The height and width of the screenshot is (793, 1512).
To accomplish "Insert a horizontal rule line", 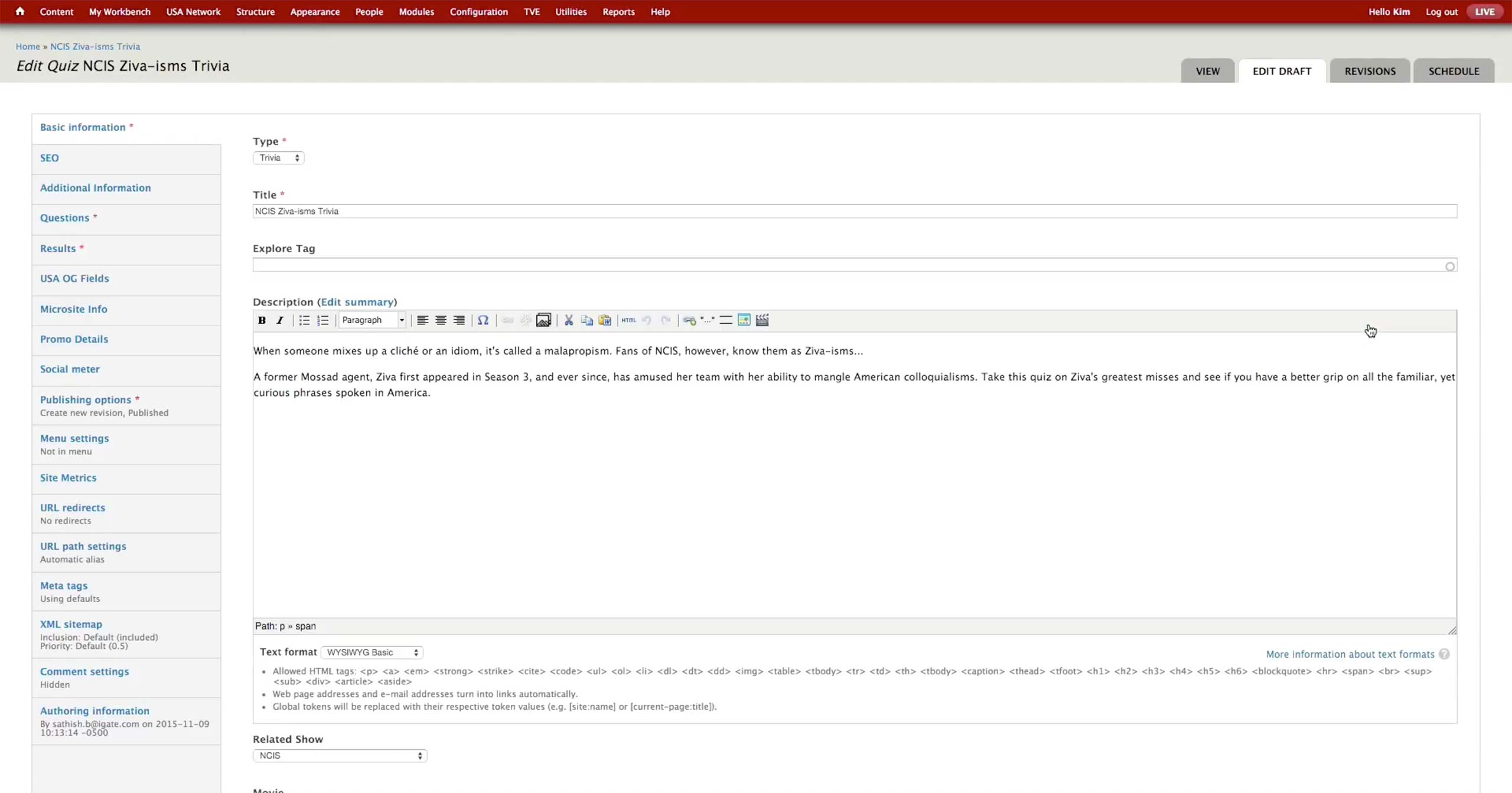I will click(725, 320).
